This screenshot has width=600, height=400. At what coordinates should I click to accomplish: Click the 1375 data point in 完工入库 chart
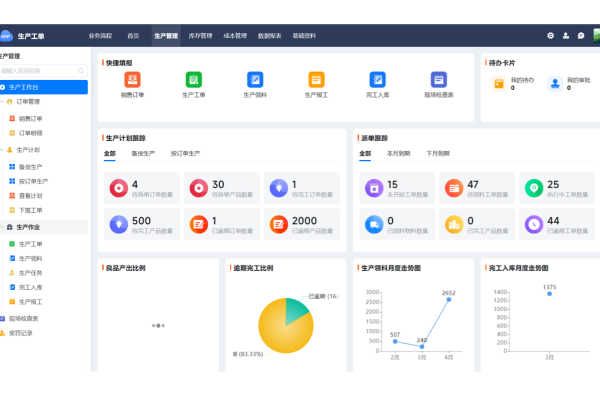click(x=549, y=294)
